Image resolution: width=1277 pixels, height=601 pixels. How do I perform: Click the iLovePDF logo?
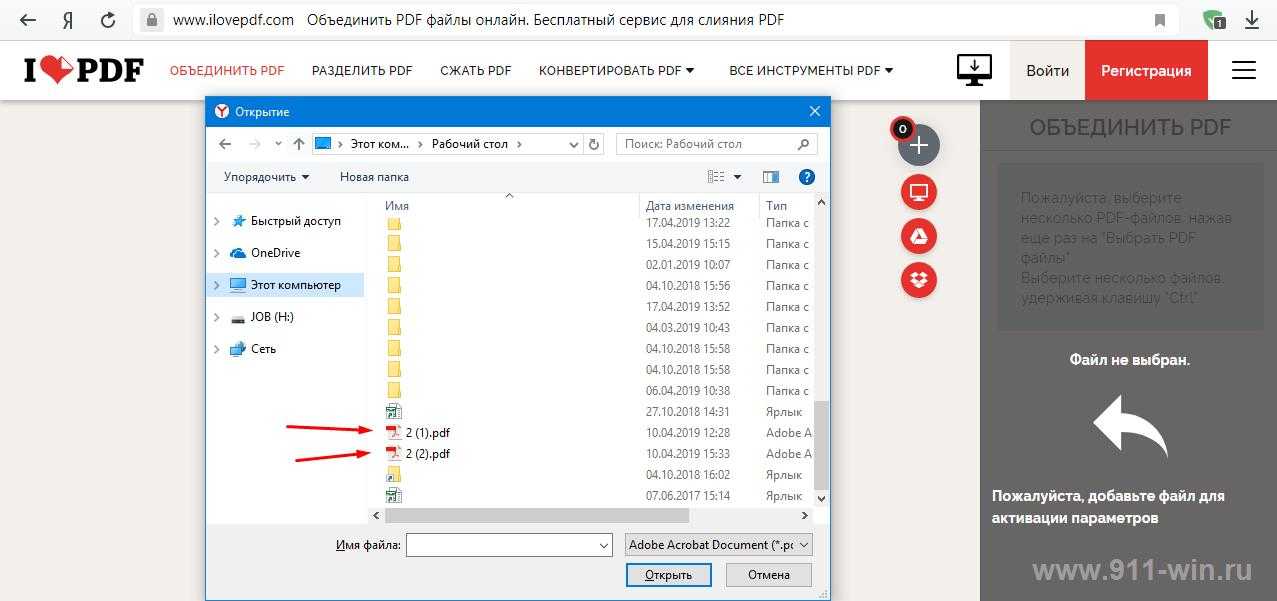tap(83, 70)
